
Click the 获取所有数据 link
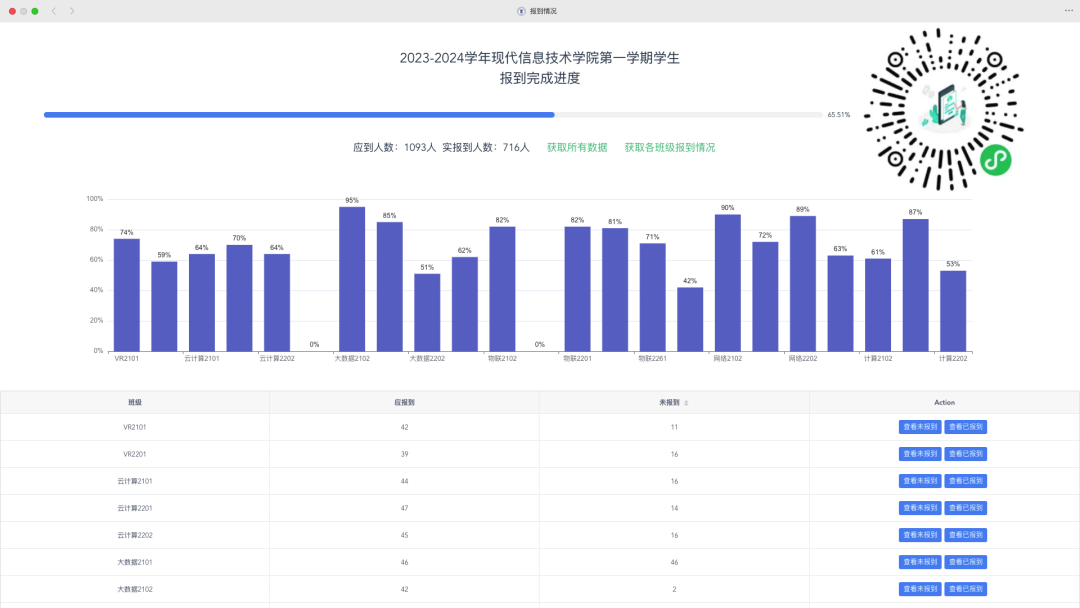click(577, 147)
